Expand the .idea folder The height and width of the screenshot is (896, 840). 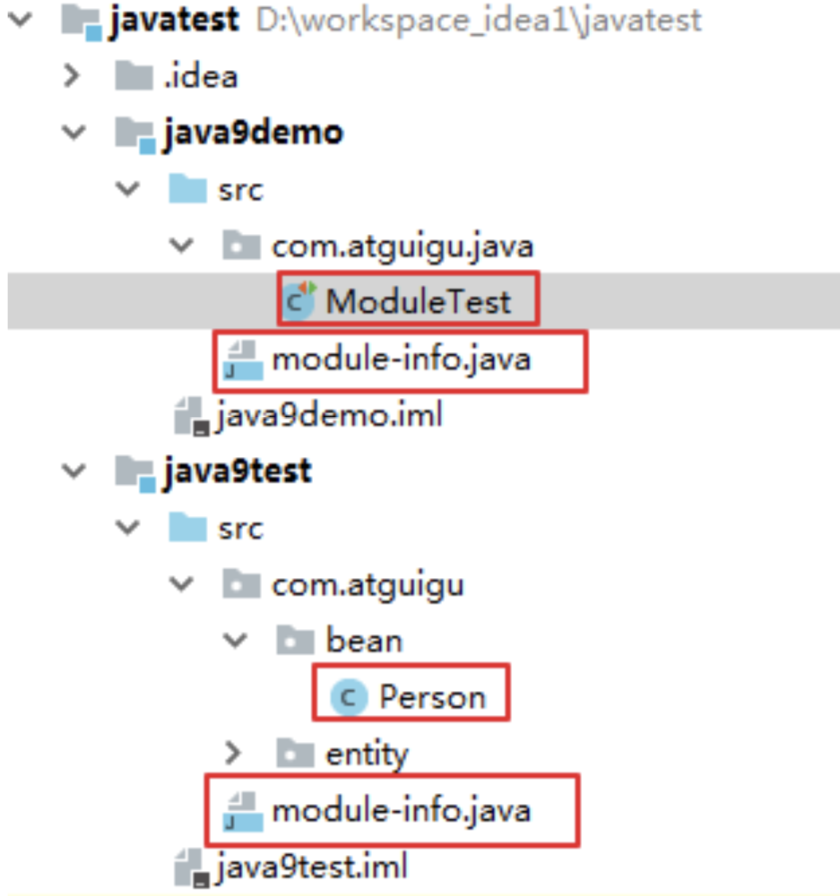tap(71, 76)
